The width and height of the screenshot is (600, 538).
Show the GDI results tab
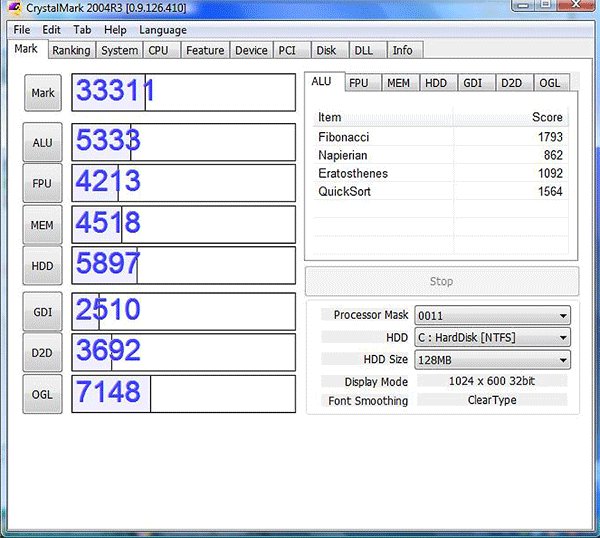coord(476,83)
